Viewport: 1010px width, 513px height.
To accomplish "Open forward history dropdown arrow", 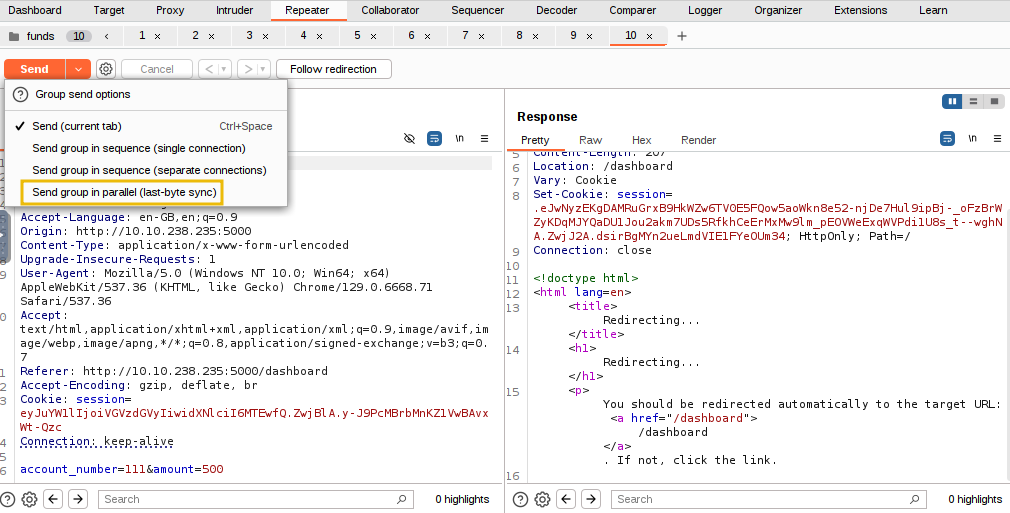I will click(263, 69).
